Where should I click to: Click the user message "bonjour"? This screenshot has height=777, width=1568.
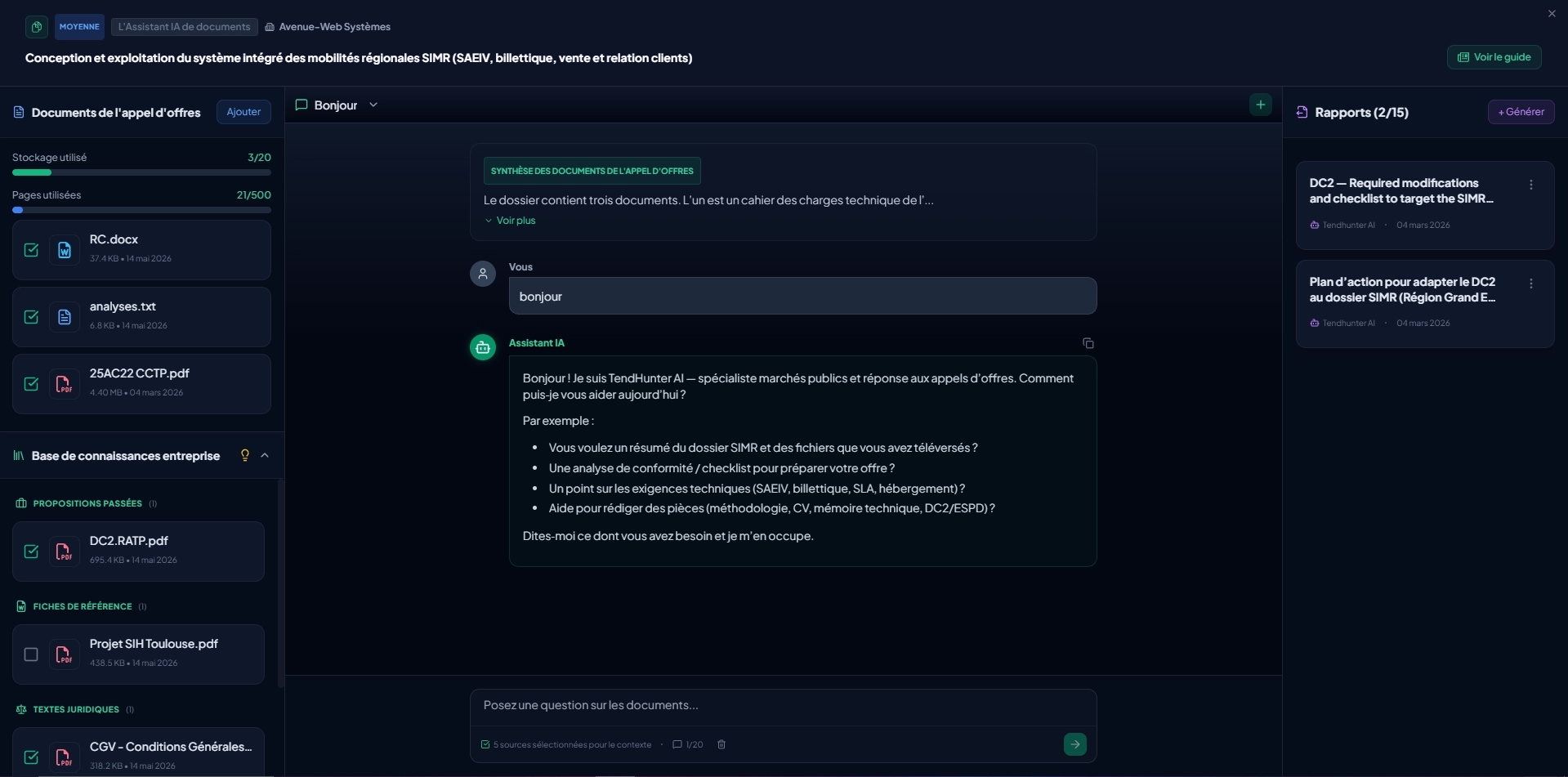[x=802, y=296]
